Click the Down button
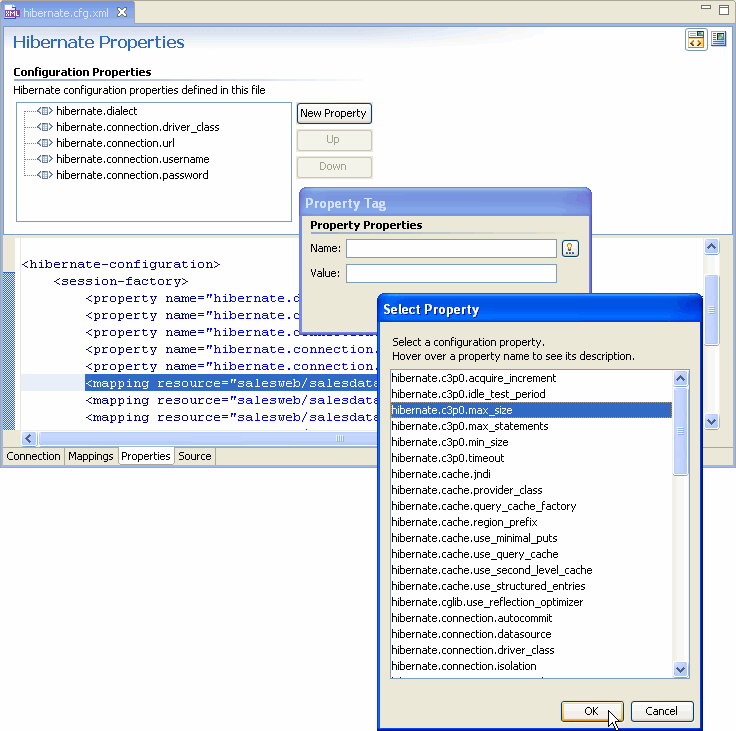This screenshot has width=736, height=731. coord(334,166)
